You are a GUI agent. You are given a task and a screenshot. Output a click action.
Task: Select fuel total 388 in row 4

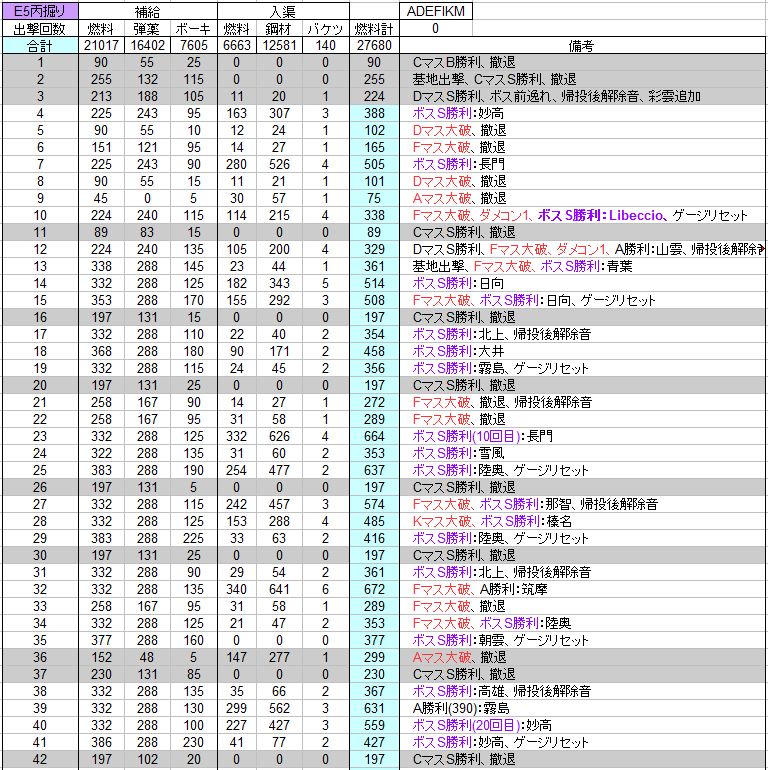pos(374,113)
